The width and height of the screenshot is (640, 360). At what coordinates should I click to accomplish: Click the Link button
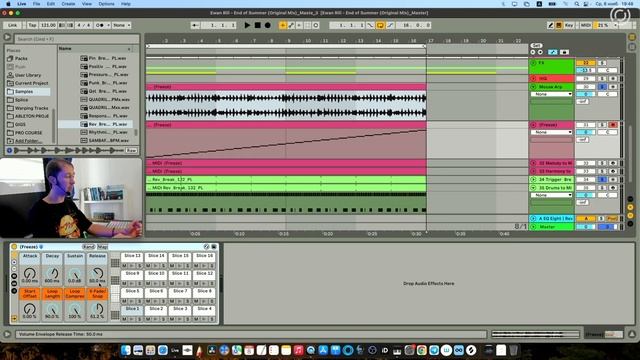tap(13, 25)
